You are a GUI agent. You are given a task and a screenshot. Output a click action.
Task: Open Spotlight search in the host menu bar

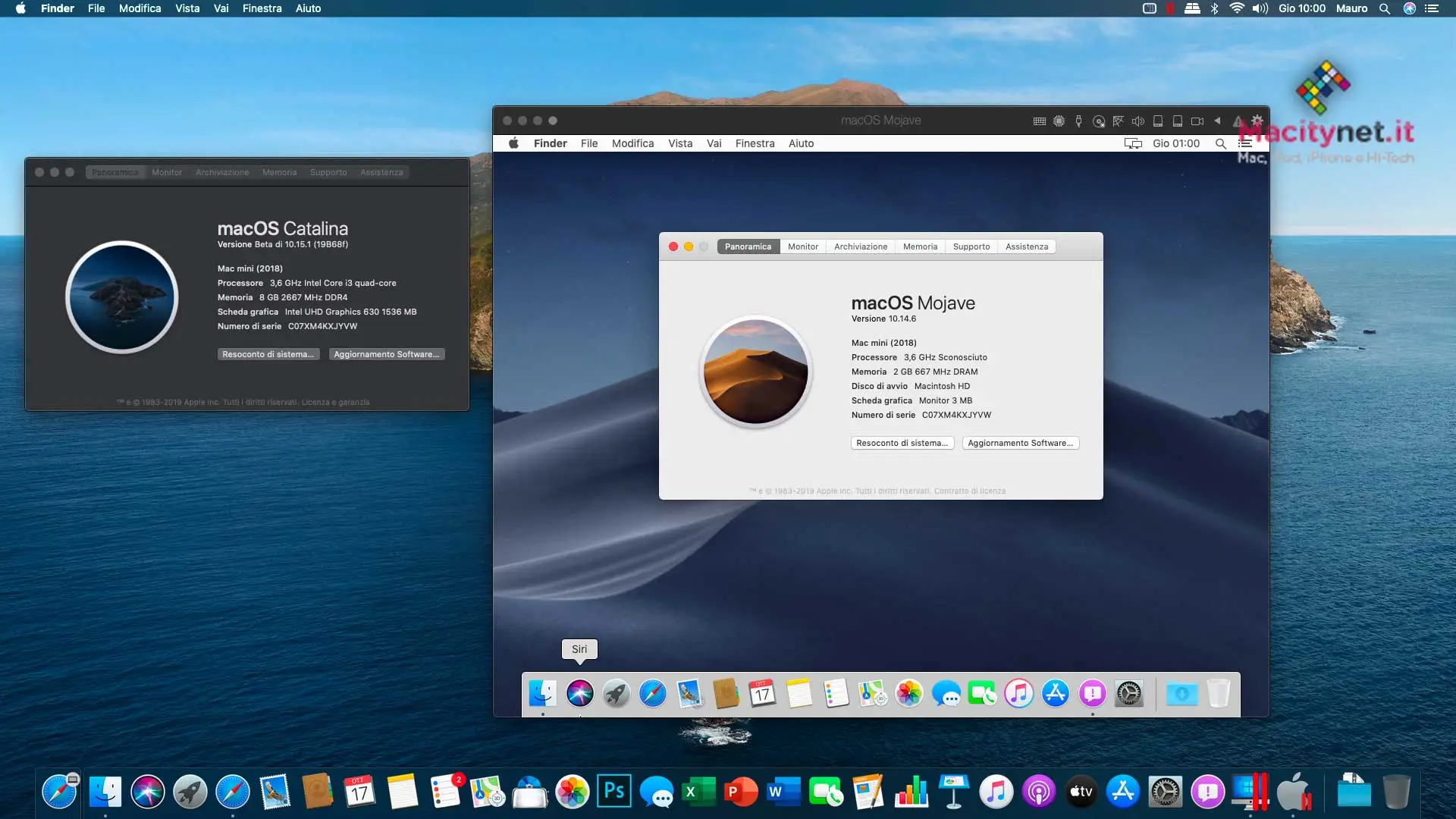(1384, 8)
